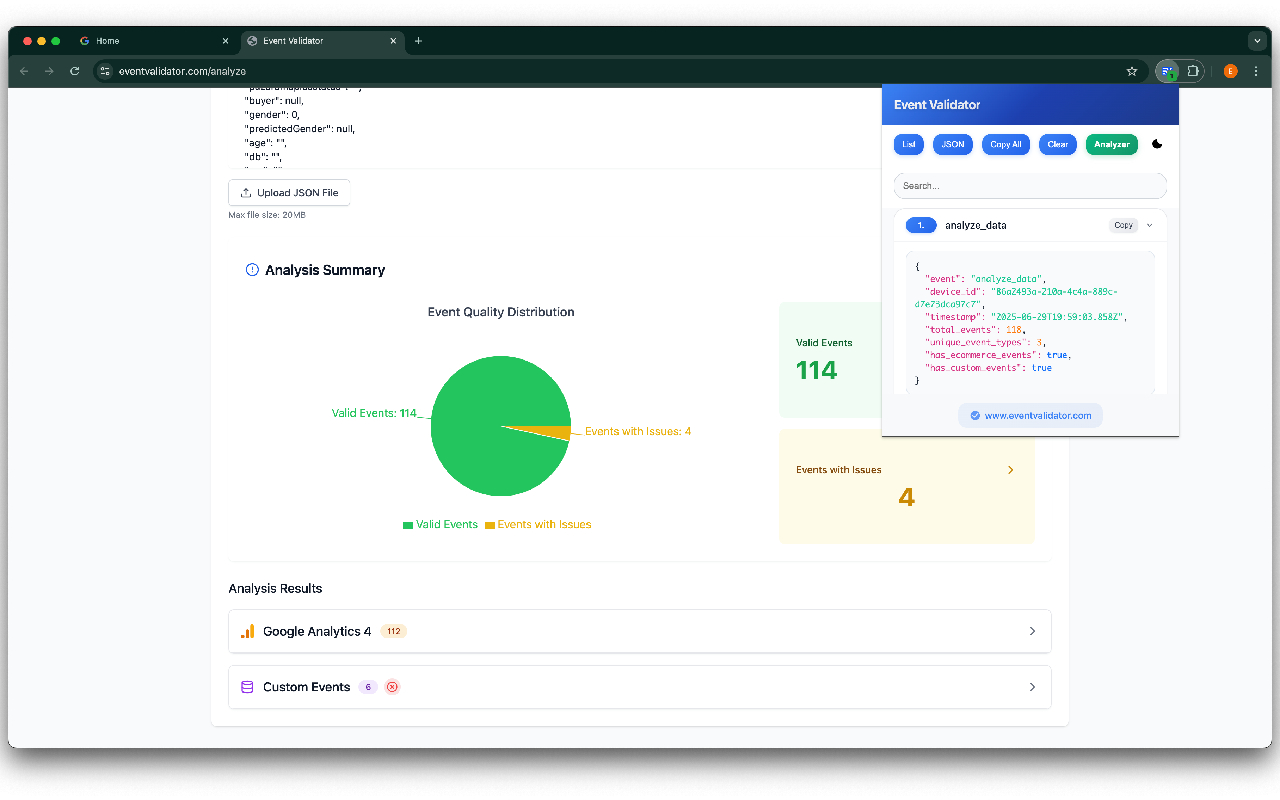Open the Chrome three-dot menu
1280x800 pixels.
(1256, 71)
